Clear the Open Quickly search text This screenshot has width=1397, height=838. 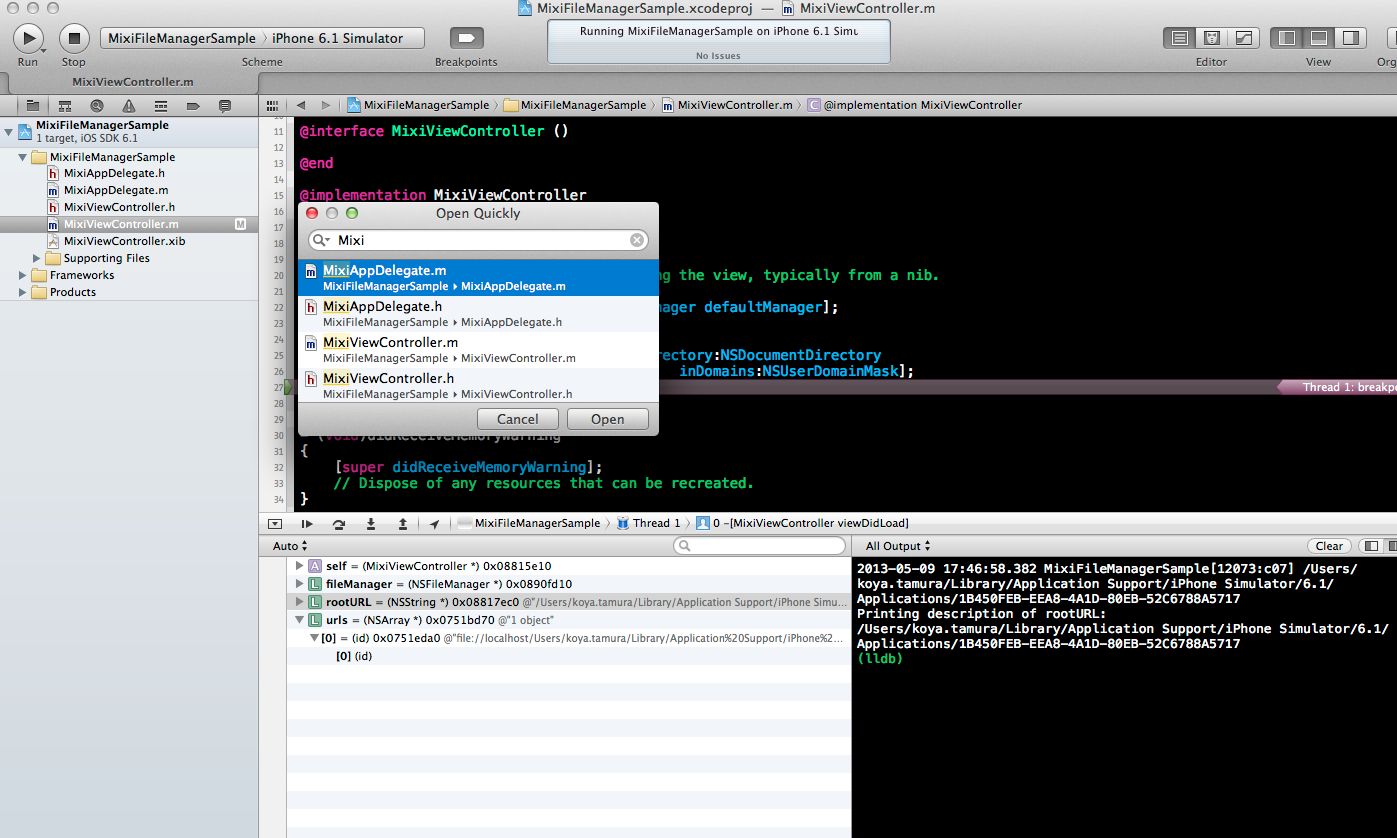[x=637, y=240]
